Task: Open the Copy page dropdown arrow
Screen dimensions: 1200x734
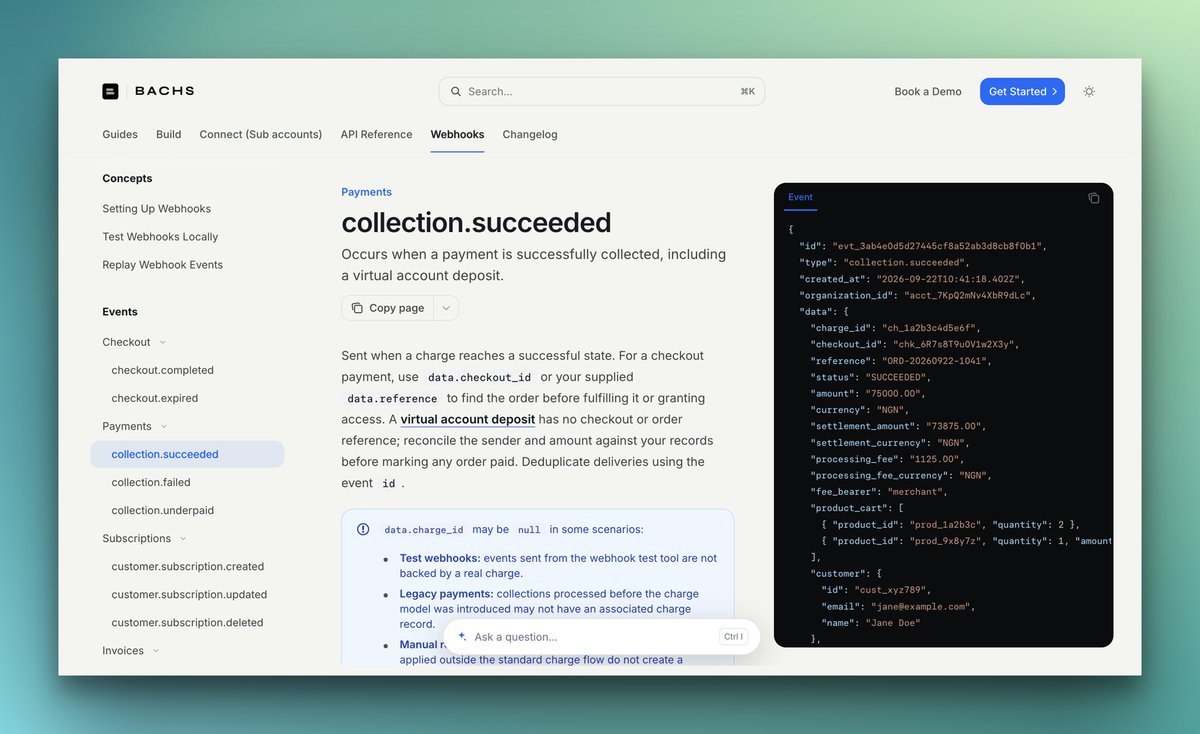Action: (446, 308)
